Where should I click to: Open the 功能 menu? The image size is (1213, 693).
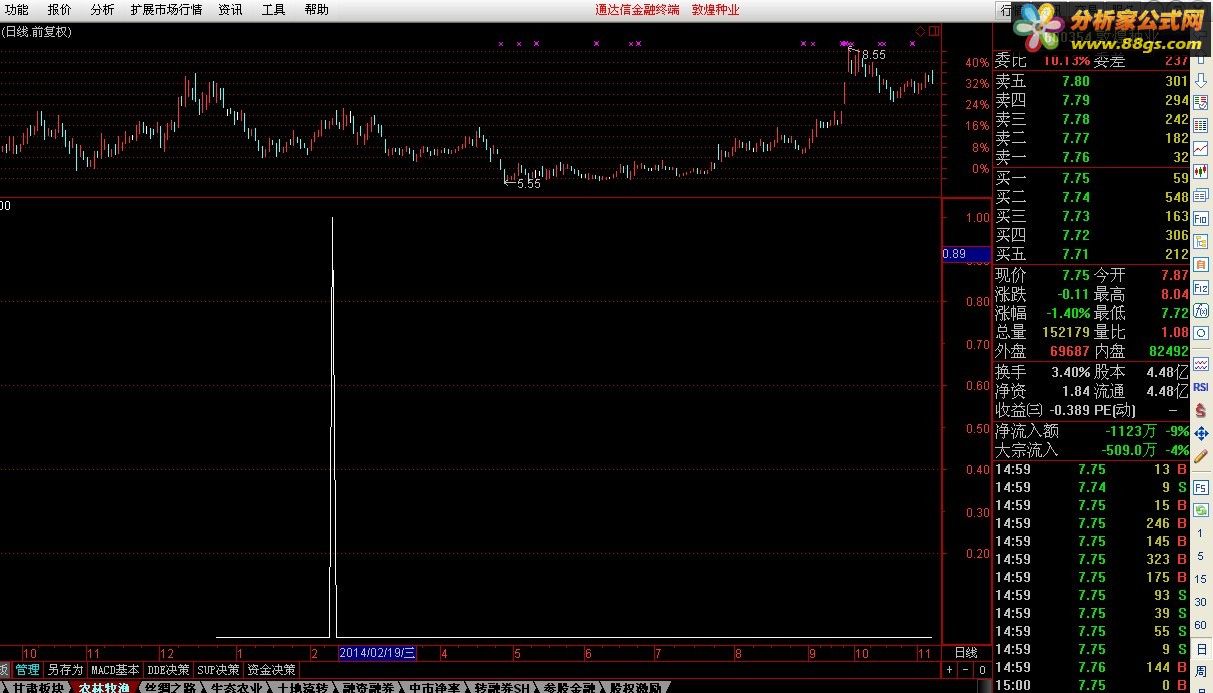pos(16,9)
